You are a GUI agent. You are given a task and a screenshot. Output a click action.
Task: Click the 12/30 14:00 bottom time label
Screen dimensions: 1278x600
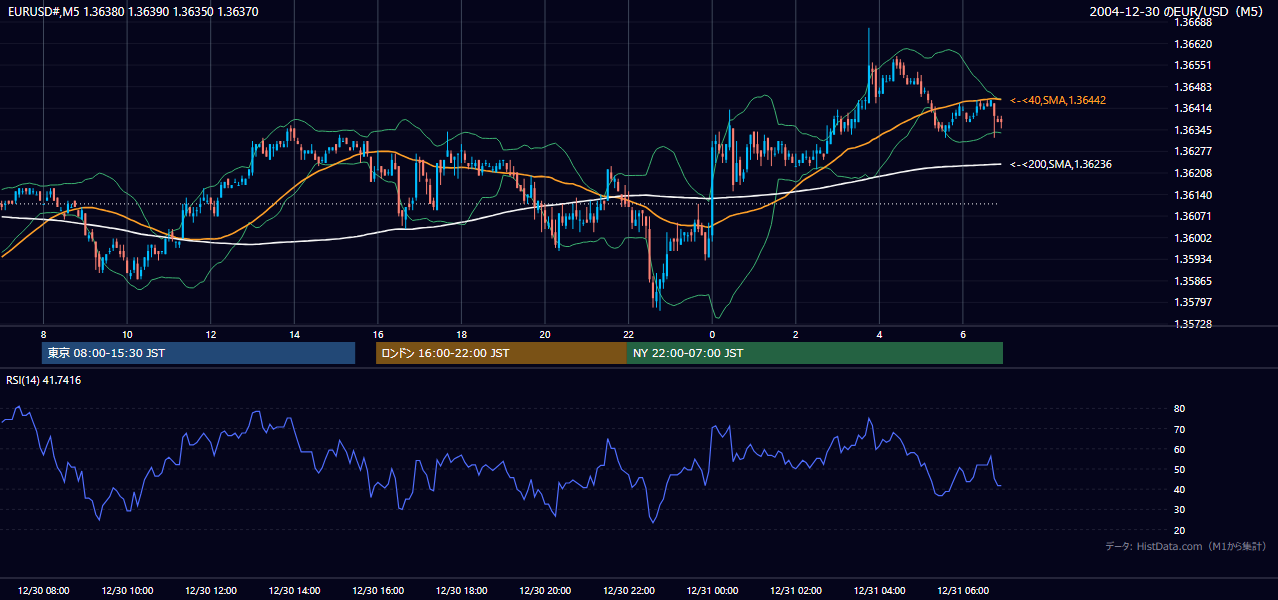[294, 591]
